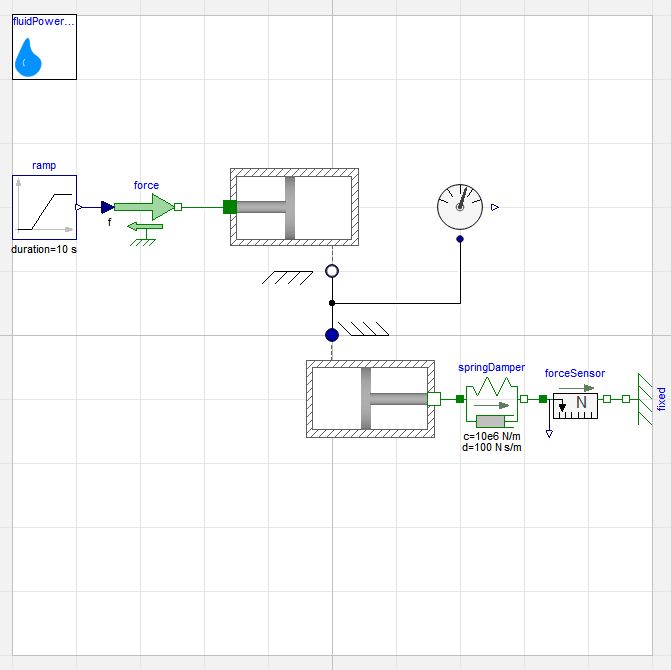Select the green line from force to cylinder

(202, 208)
